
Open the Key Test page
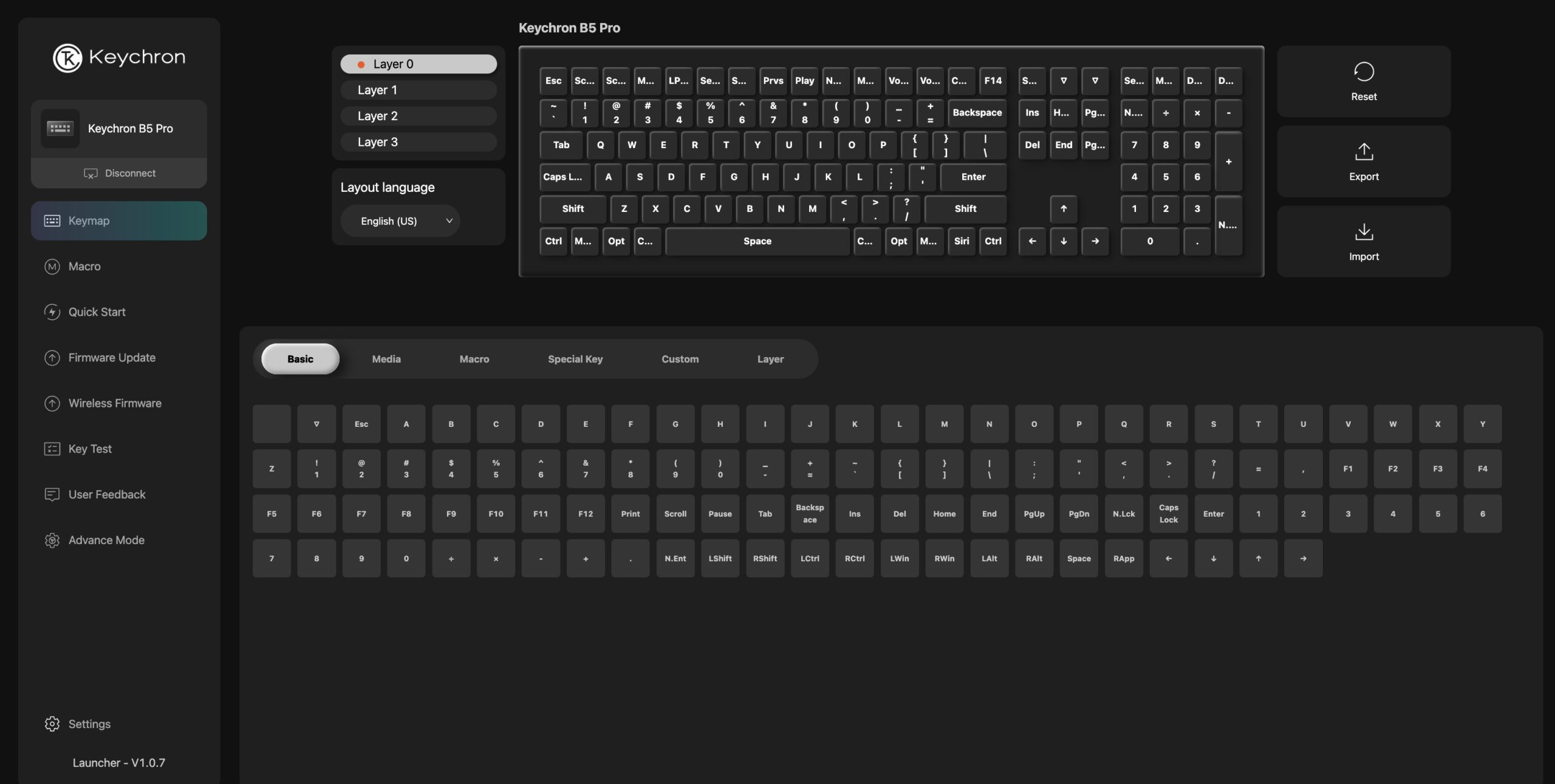tap(90, 449)
